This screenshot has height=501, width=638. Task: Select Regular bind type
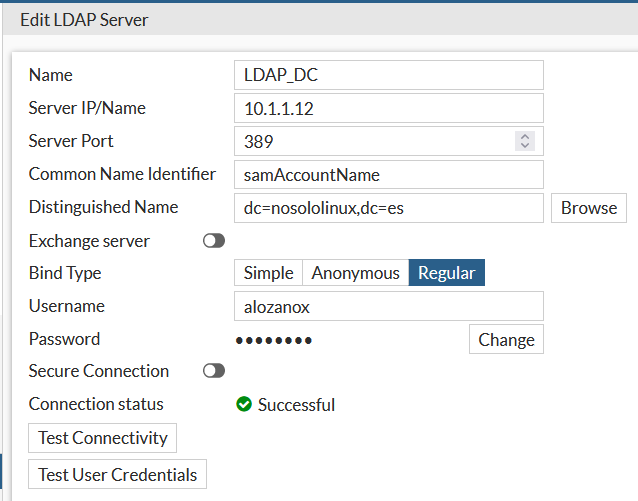446,273
